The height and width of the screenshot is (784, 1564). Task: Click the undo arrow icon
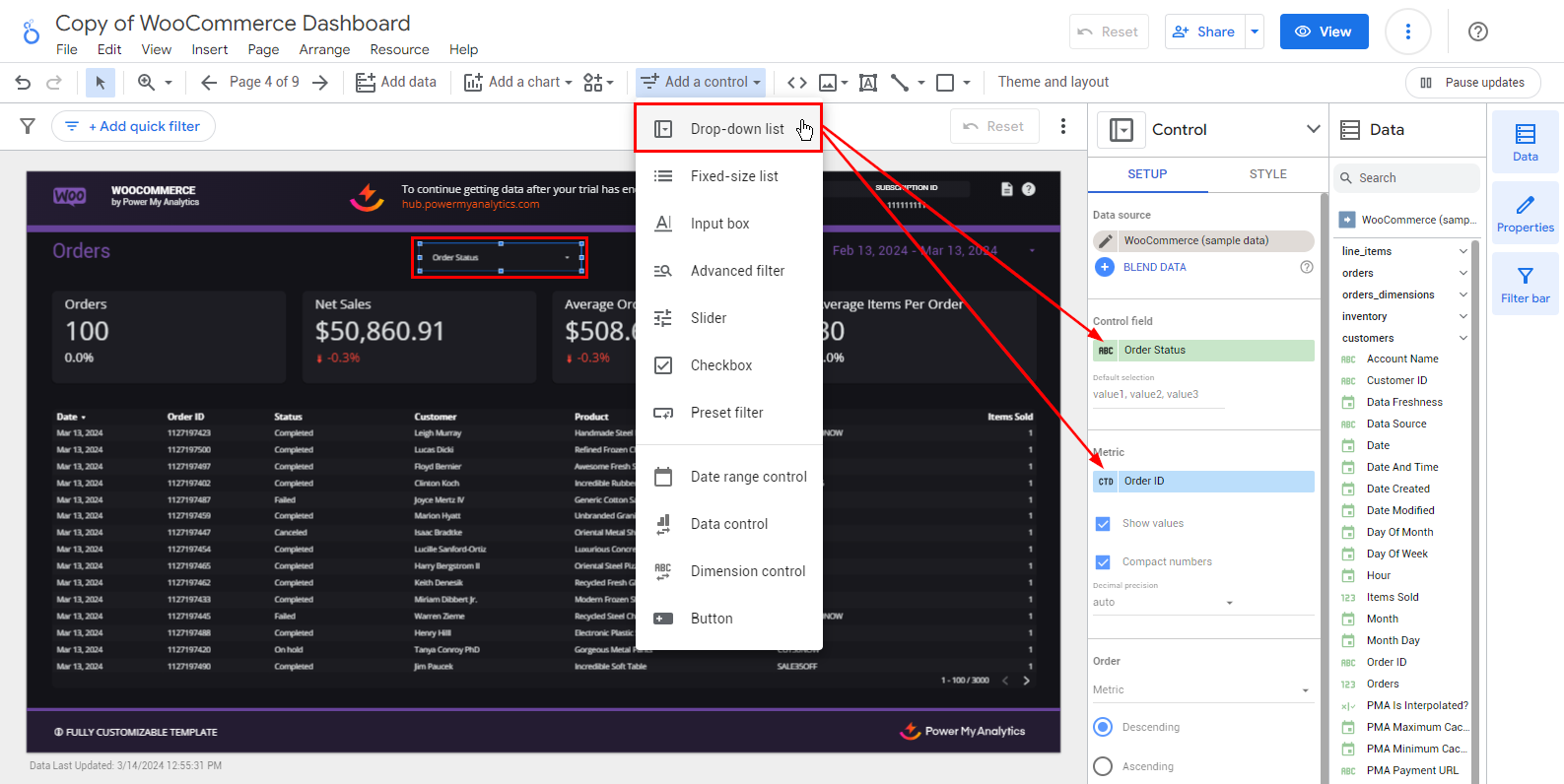[x=23, y=83]
